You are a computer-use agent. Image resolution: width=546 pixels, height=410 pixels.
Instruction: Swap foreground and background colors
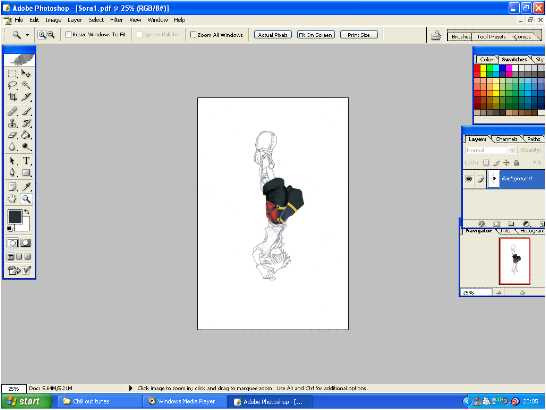click(x=27, y=212)
